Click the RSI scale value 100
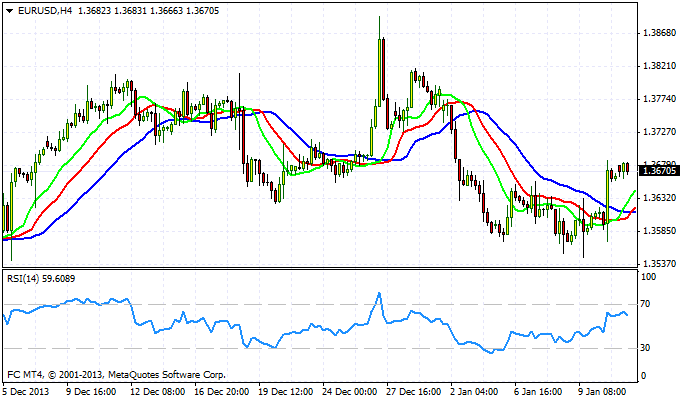Screen dimensions: 680x400 click(648, 277)
